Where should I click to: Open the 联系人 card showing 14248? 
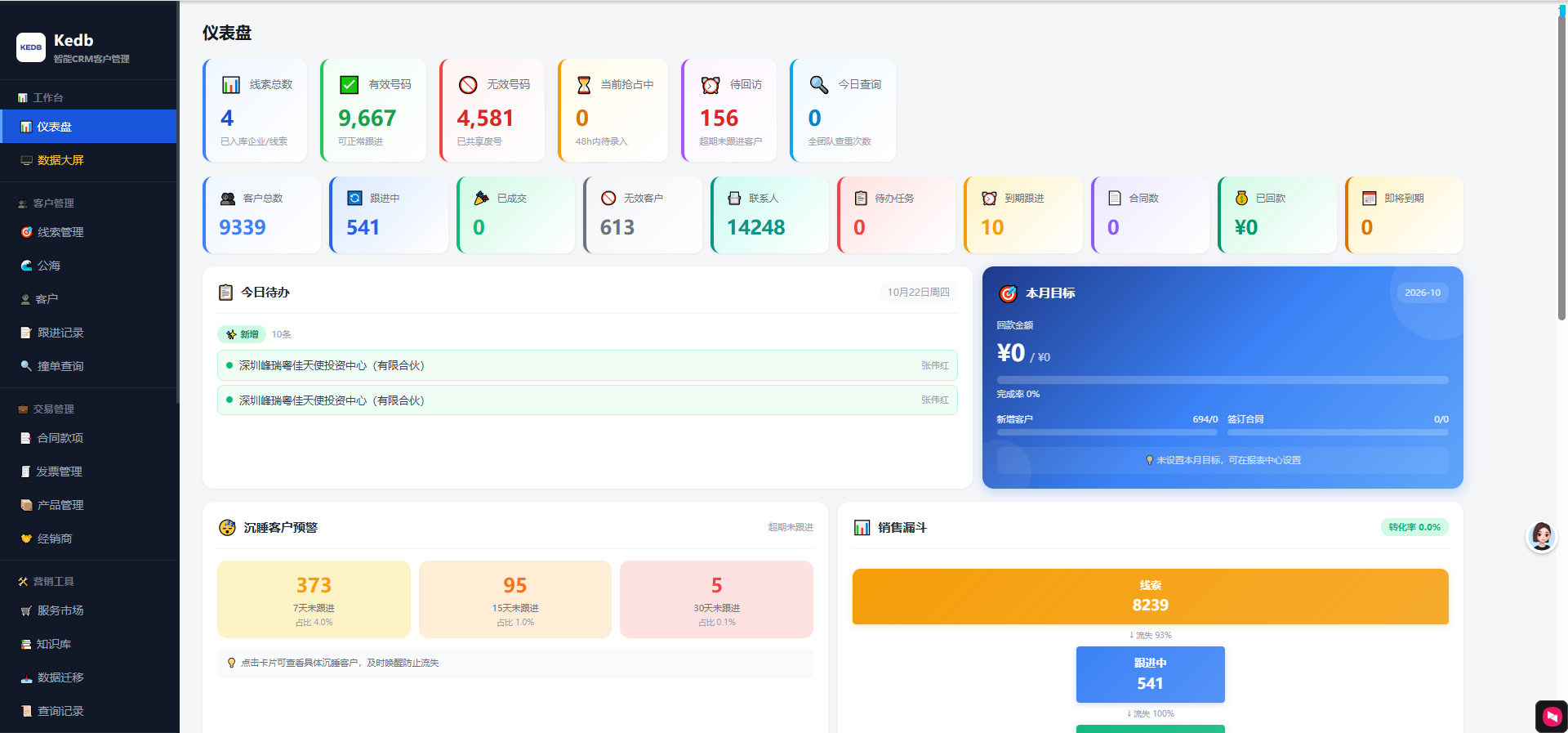(x=769, y=215)
